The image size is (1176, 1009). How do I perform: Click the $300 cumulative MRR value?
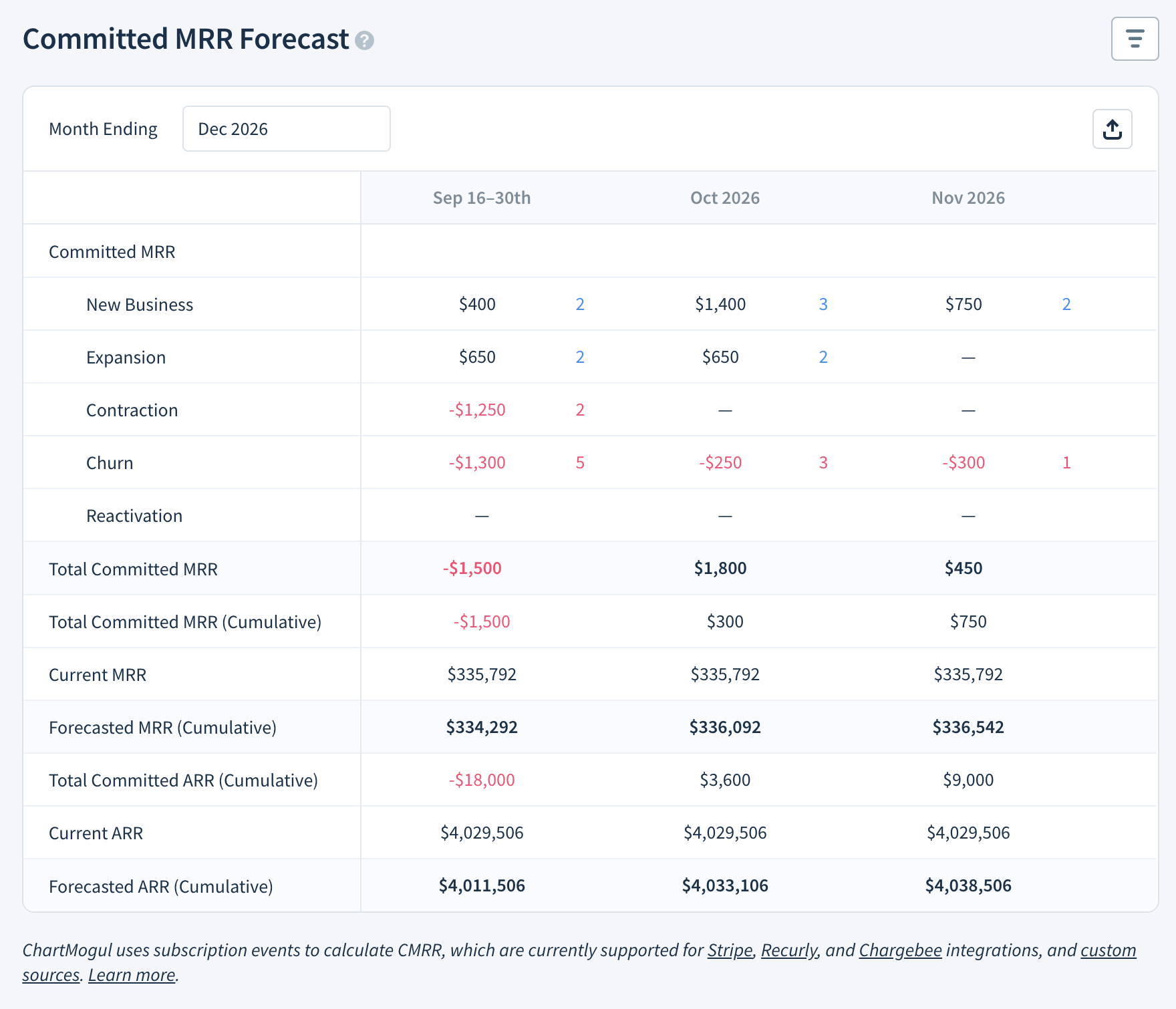pyautogui.click(x=725, y=621)
